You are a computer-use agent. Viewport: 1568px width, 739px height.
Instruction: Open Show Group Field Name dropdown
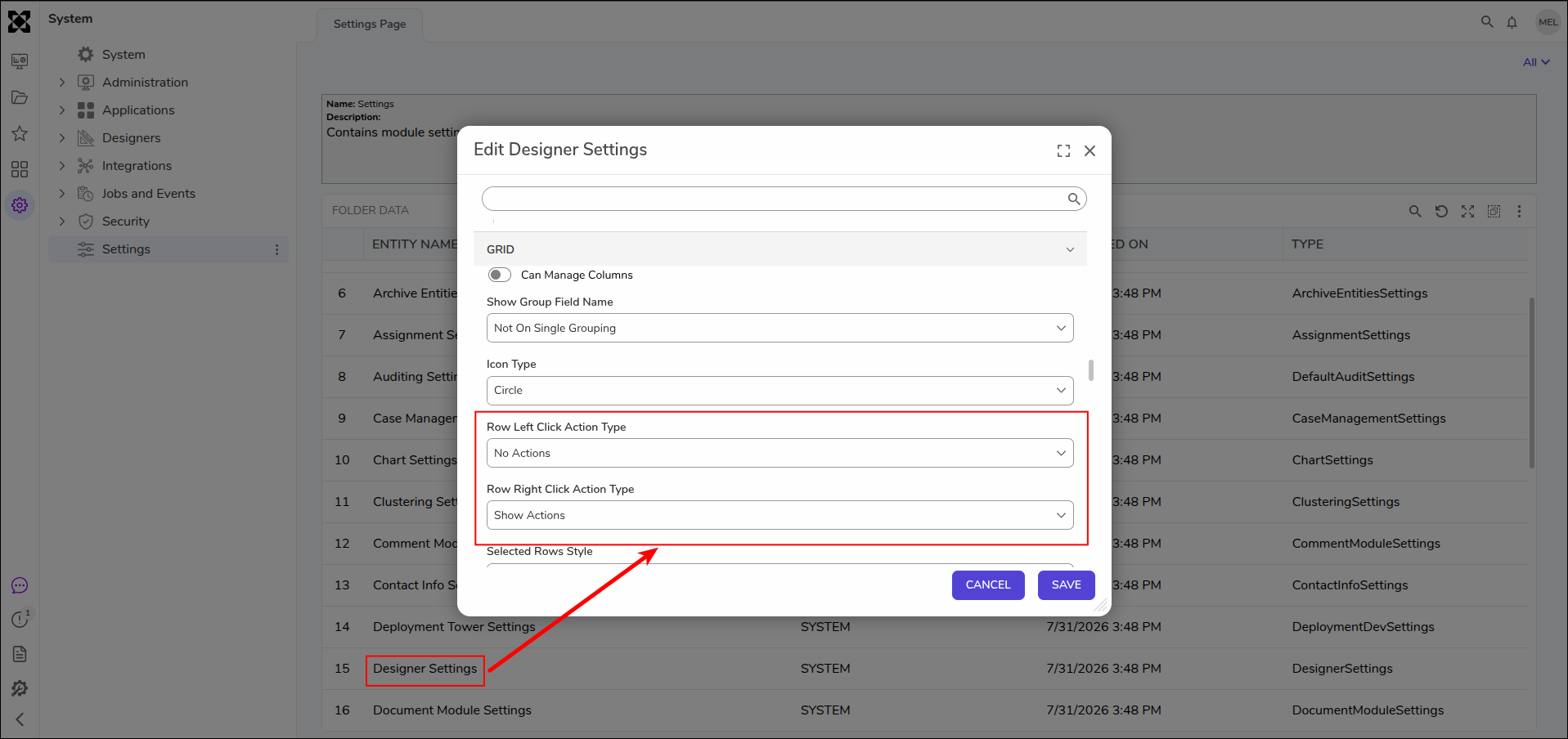click(x=780, y=328)
